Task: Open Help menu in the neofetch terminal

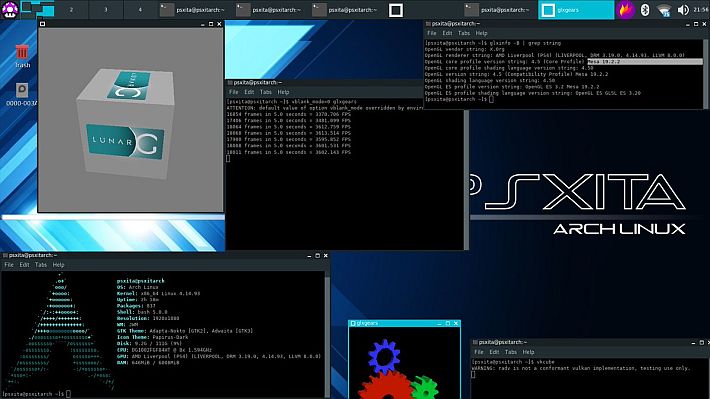Action: click(x=58, y=265)
